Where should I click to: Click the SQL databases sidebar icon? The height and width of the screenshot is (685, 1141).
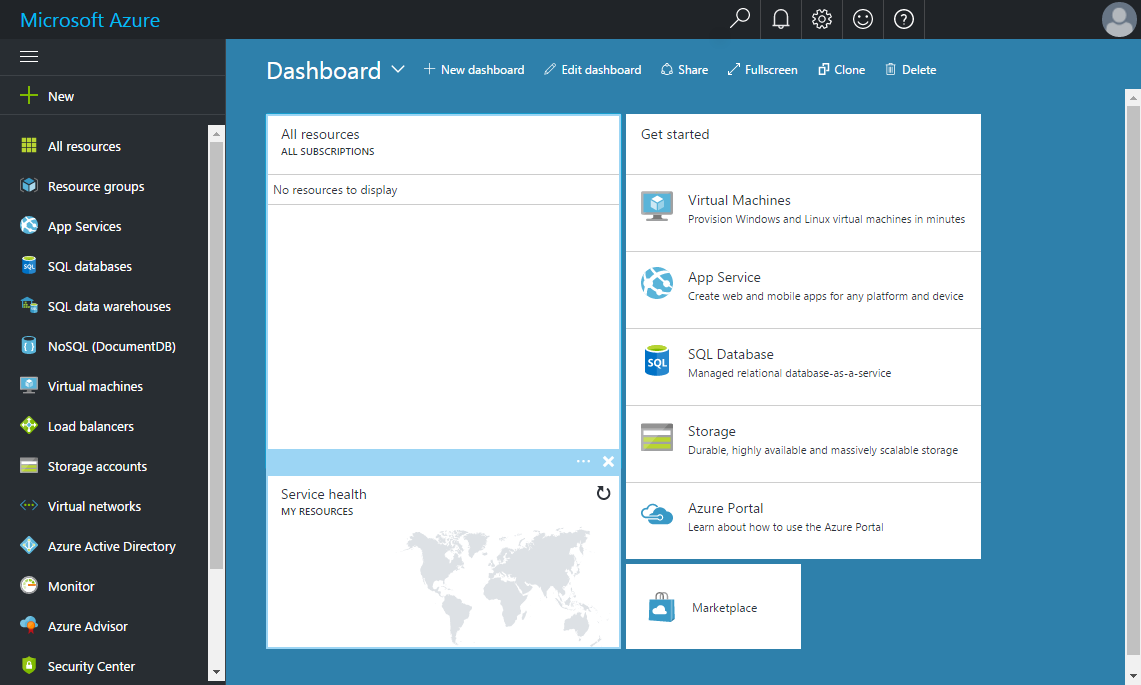pyautogui.click(x=29, y=266)
